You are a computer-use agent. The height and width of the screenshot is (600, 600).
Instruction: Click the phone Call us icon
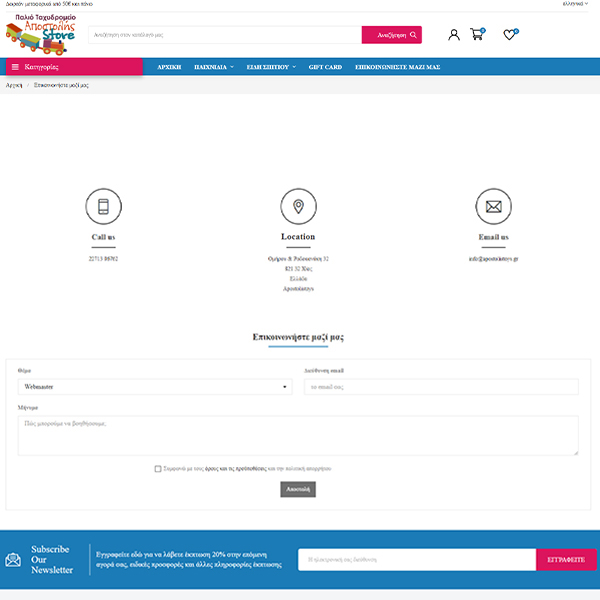[x=103, y=207]
